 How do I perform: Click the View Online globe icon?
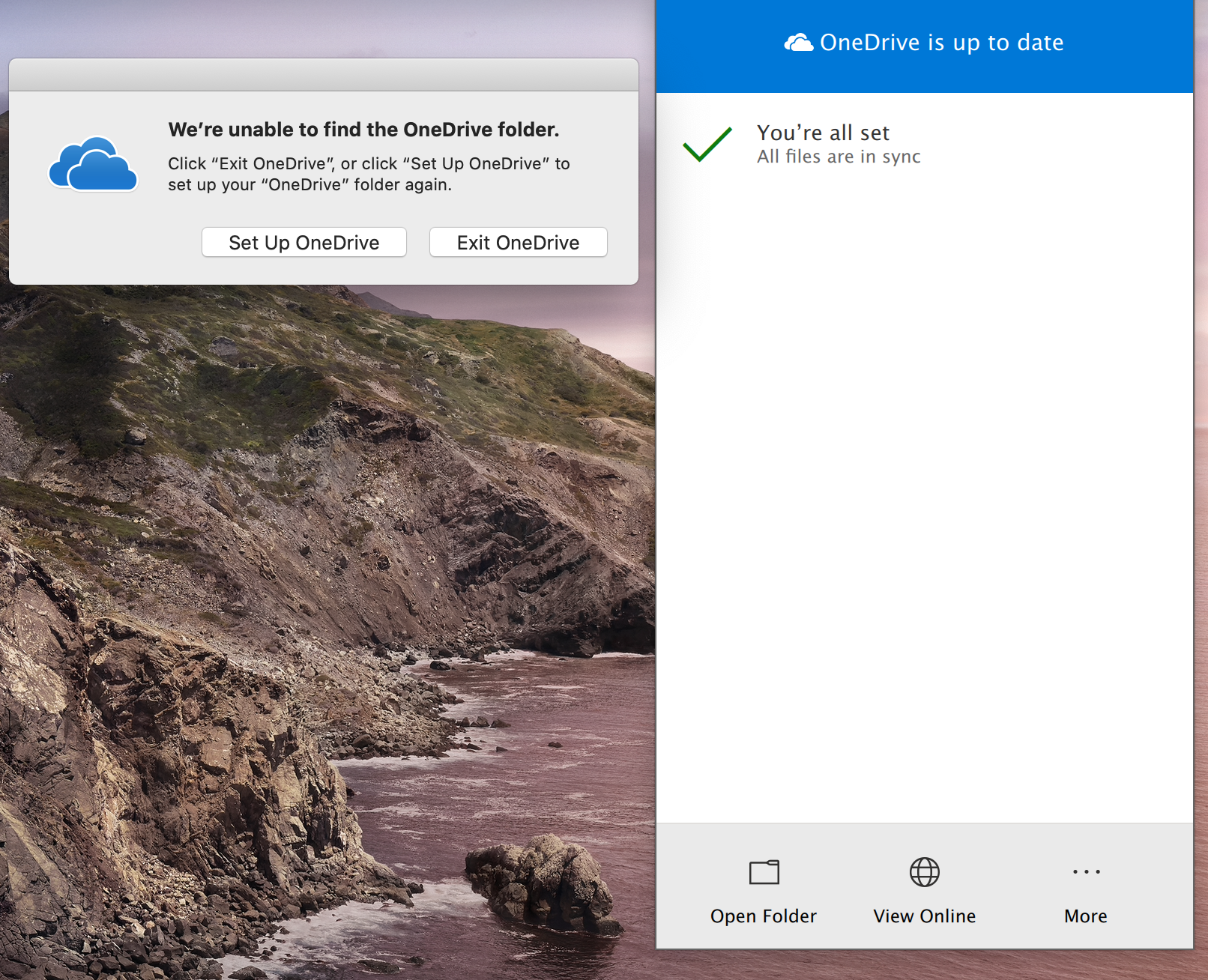tap(925, 872)
